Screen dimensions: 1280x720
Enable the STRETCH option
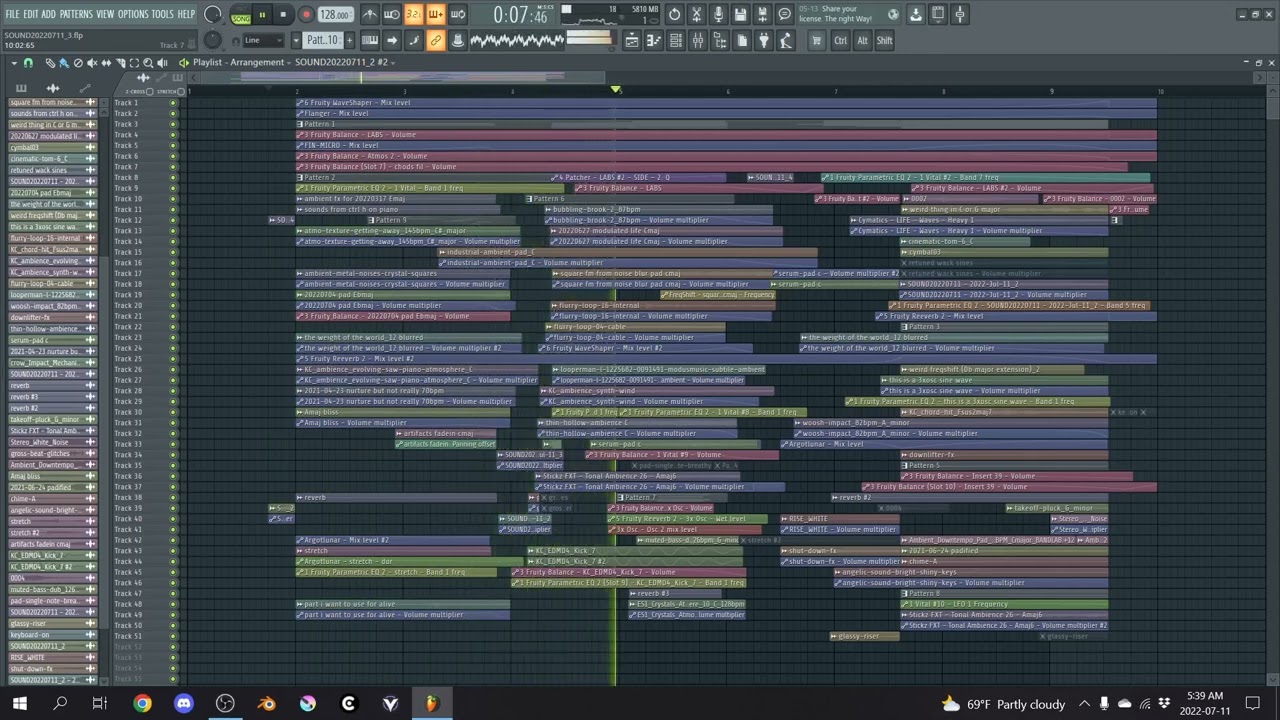tap(181, 91)
